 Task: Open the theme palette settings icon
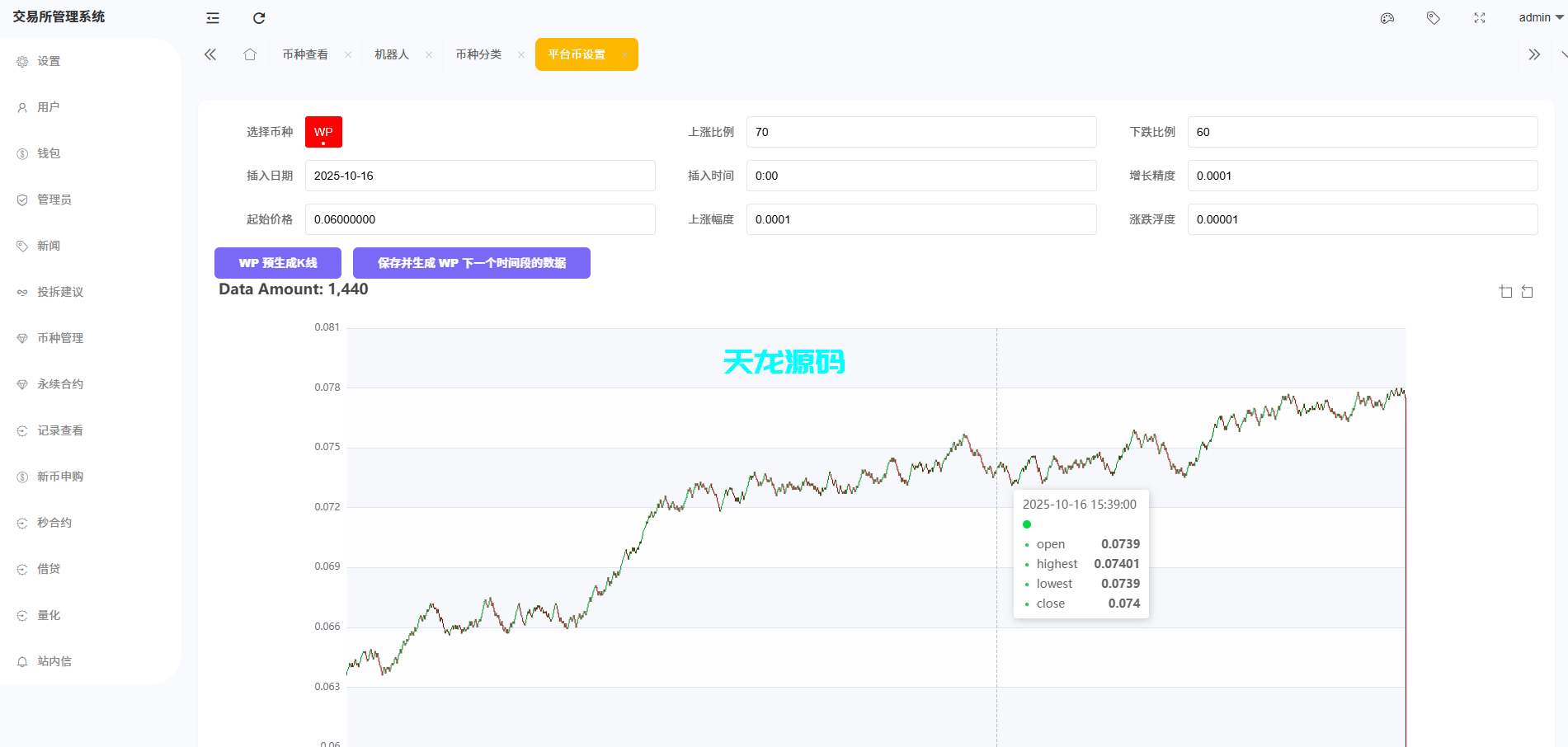(x=1387, y=17)
